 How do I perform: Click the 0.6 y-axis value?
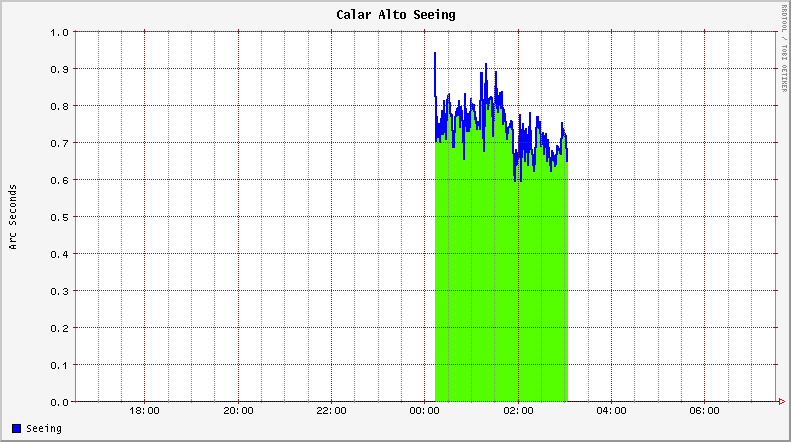[x=59, y=180]
